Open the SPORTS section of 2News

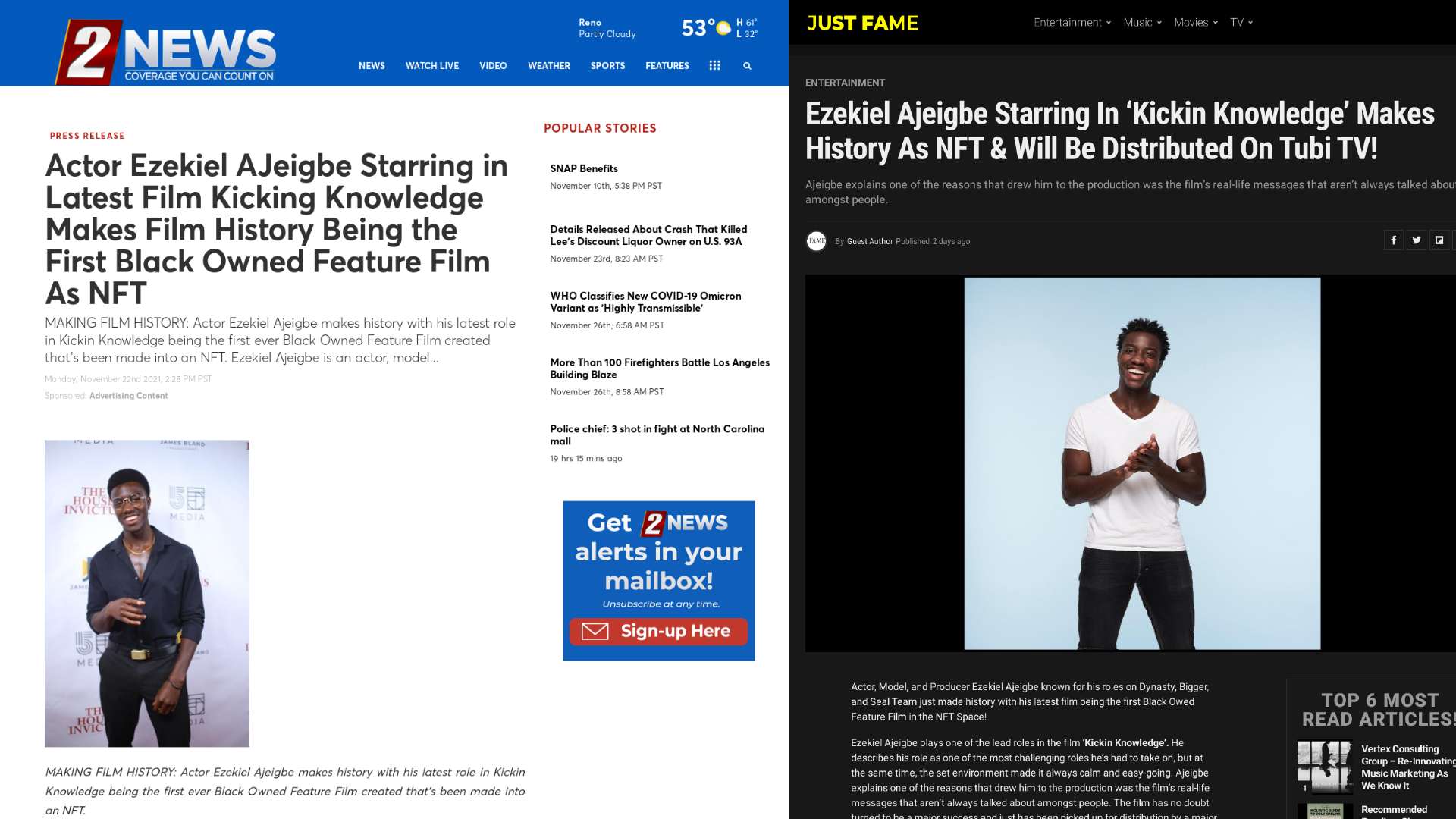[x=607, y=66]
